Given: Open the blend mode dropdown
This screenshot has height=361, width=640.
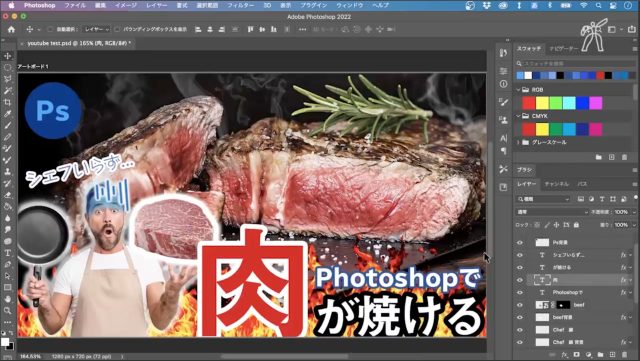Looking at the screenshot, I should (x=552, y=212).
